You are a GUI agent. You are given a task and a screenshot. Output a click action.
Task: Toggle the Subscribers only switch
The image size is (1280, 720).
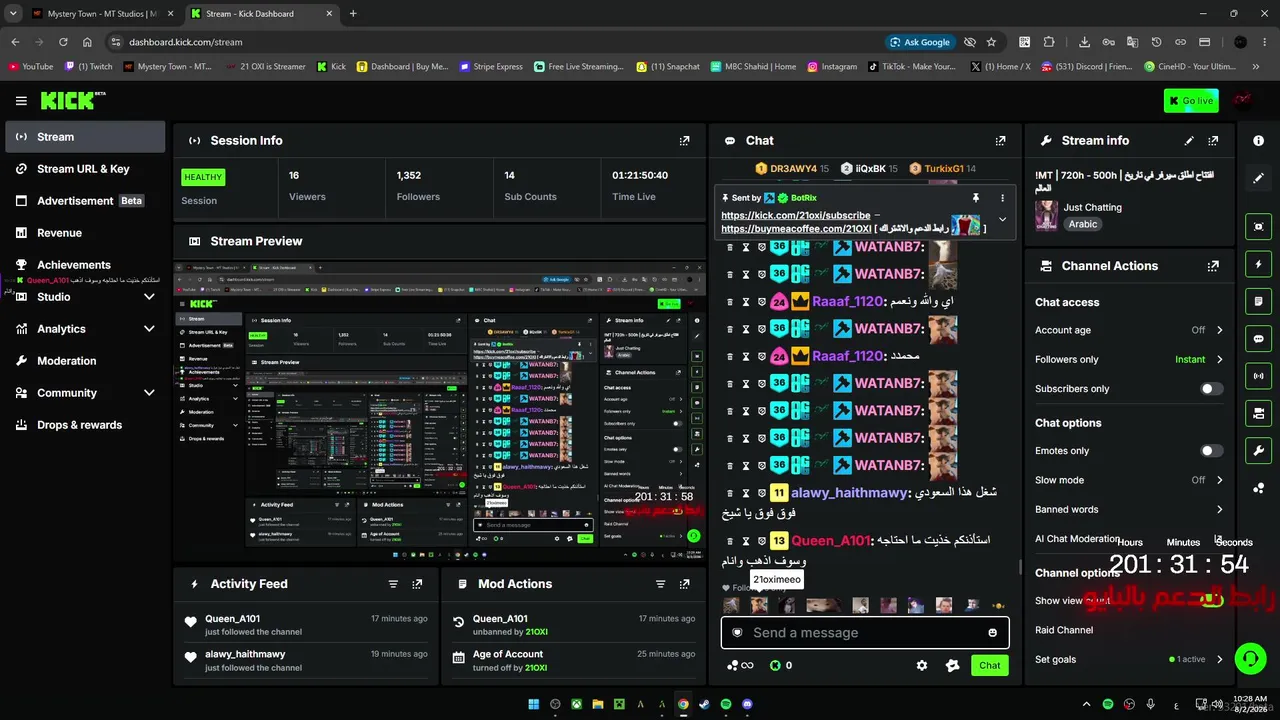[1211, 389]
